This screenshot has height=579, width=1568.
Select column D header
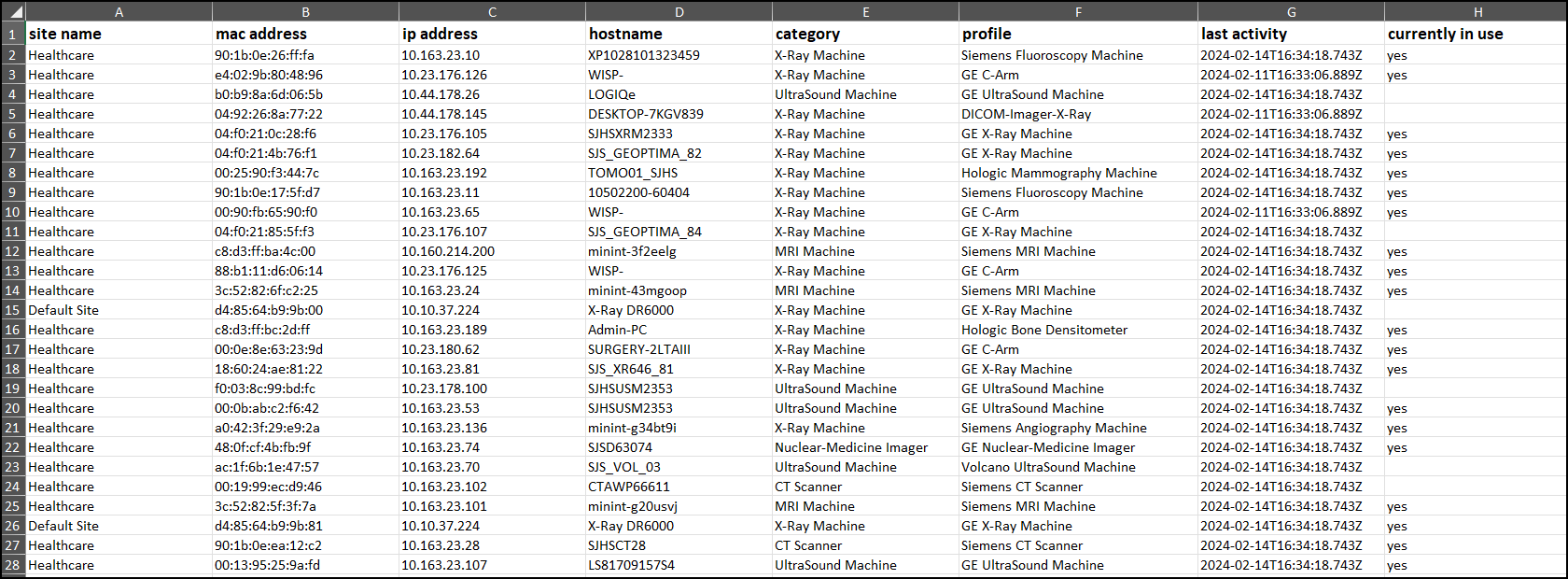(x=679, y=12)
